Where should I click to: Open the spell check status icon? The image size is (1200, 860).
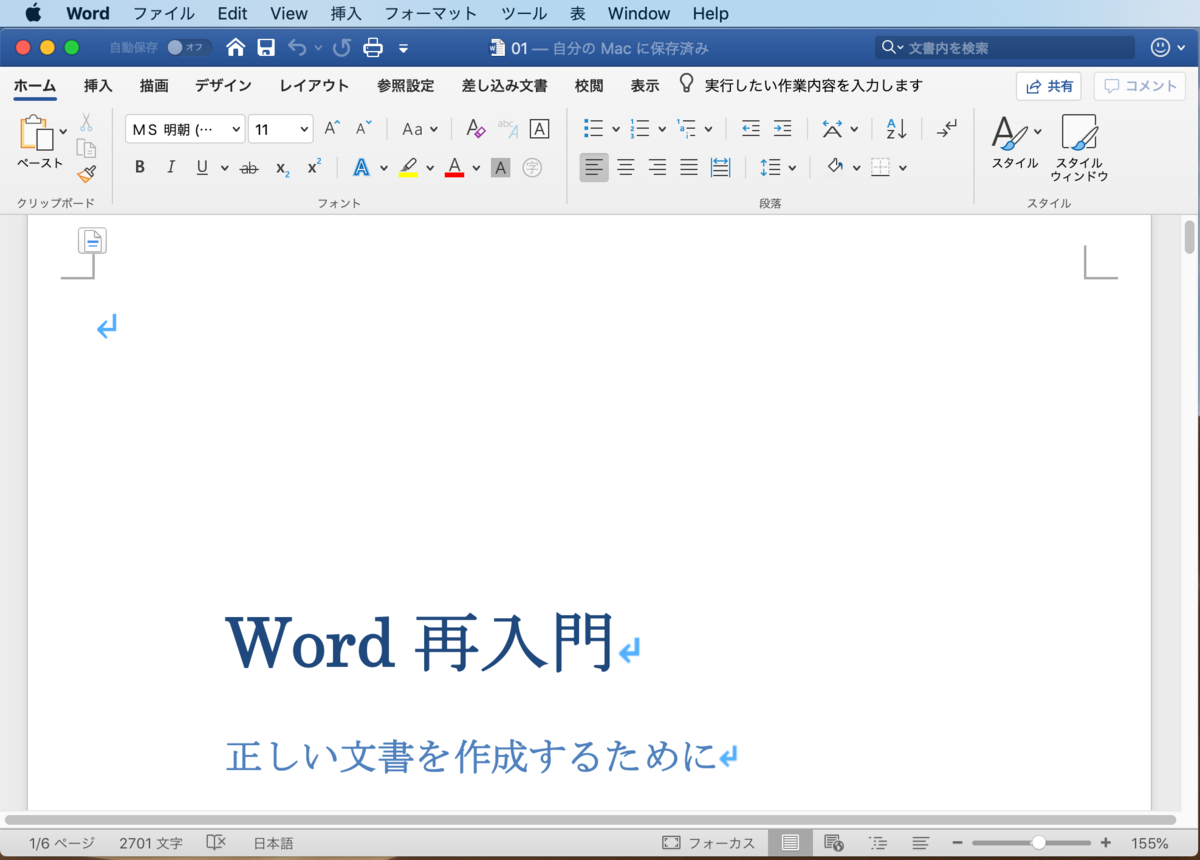pyautogui.click(x=216, y=843)
